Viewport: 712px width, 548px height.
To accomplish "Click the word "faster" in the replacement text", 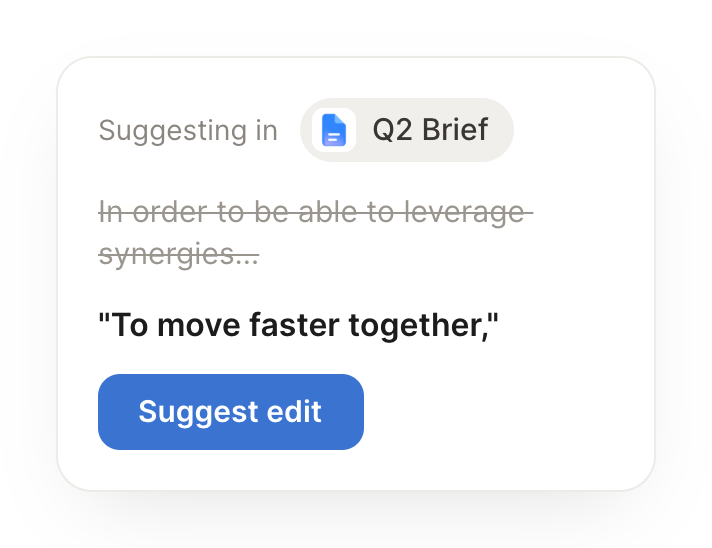I will pos(294,325).
